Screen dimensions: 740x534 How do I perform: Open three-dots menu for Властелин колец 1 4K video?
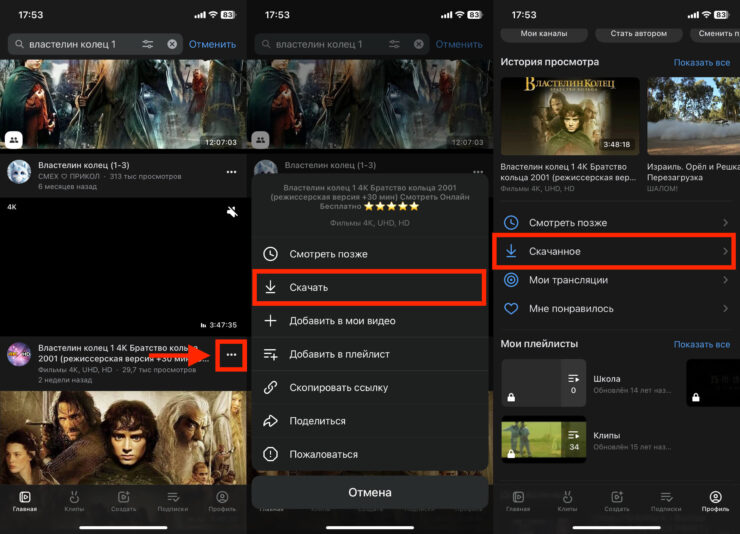231,355
